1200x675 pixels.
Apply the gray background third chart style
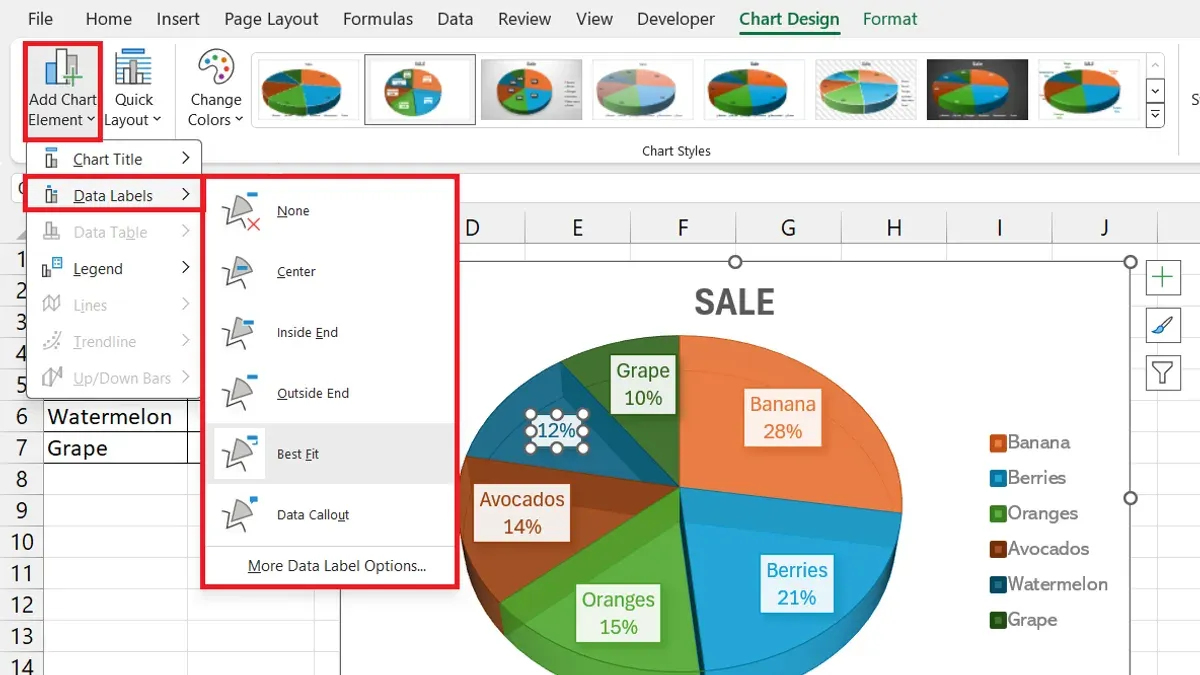click(532, 89)
